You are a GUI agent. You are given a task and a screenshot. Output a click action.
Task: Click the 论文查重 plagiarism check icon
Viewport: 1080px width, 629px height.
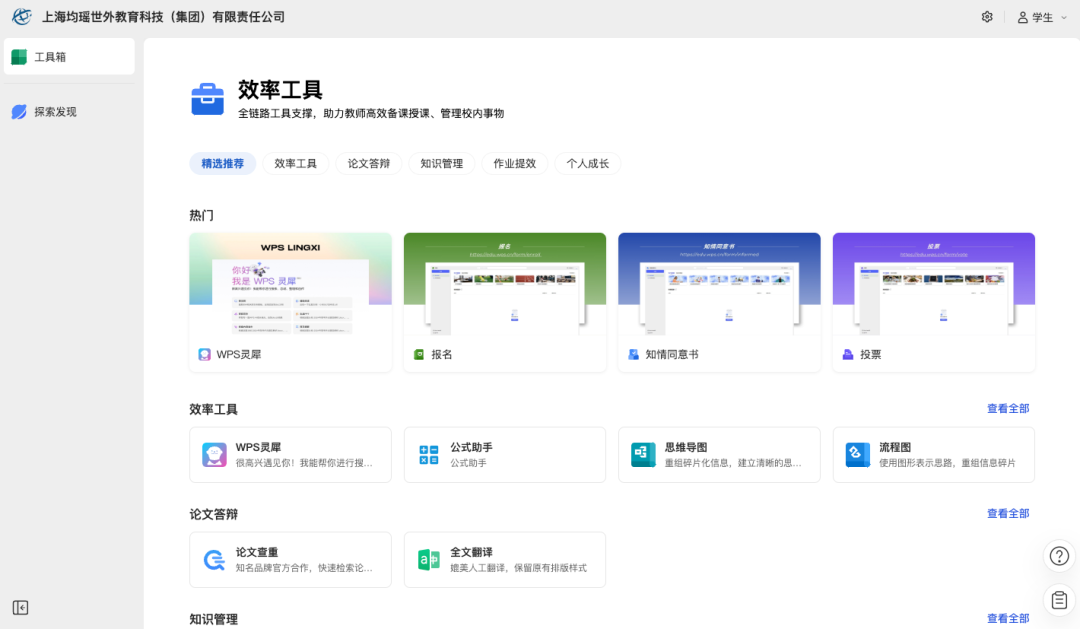pyautogui.click(x=215, y=559)
